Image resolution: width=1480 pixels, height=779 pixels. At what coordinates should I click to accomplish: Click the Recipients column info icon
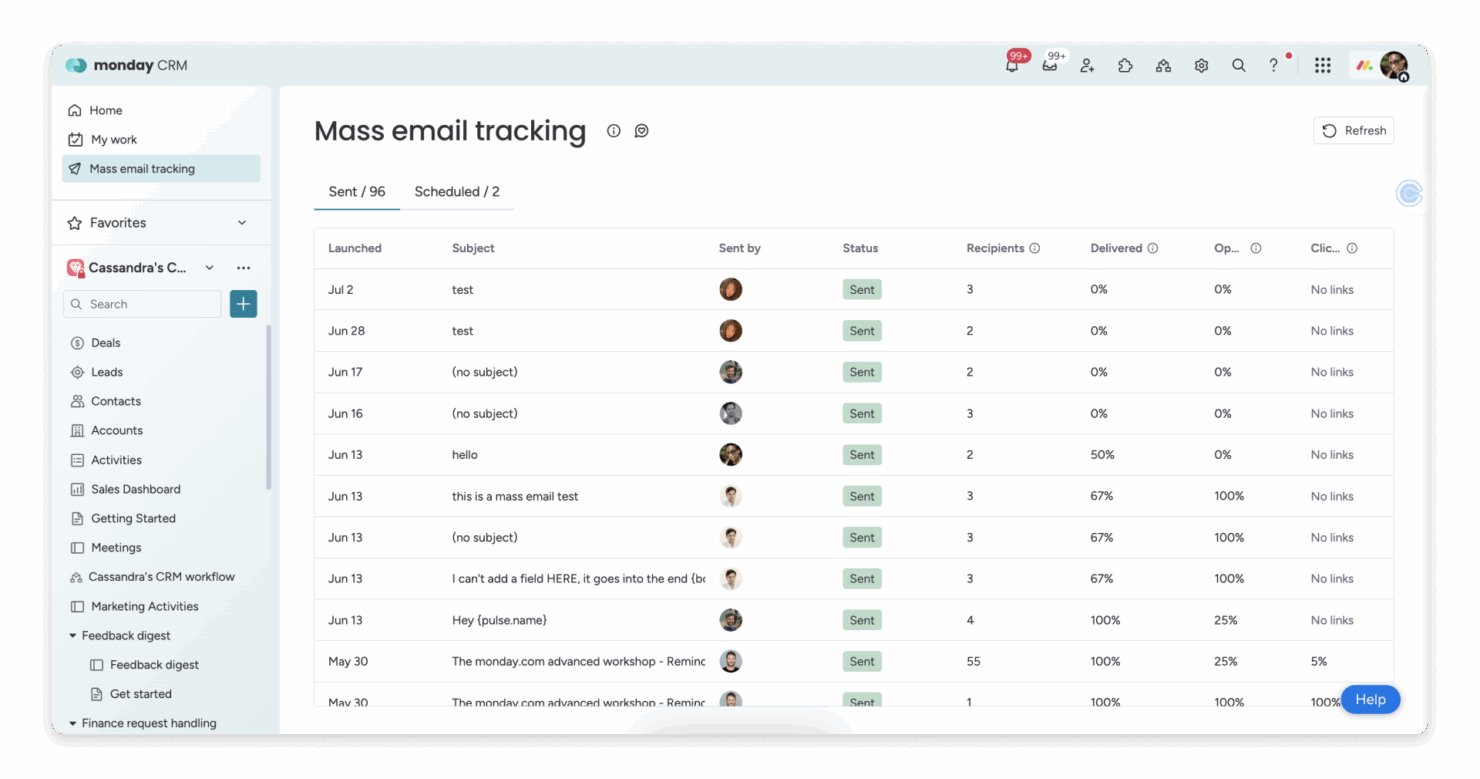(1036, 248)
